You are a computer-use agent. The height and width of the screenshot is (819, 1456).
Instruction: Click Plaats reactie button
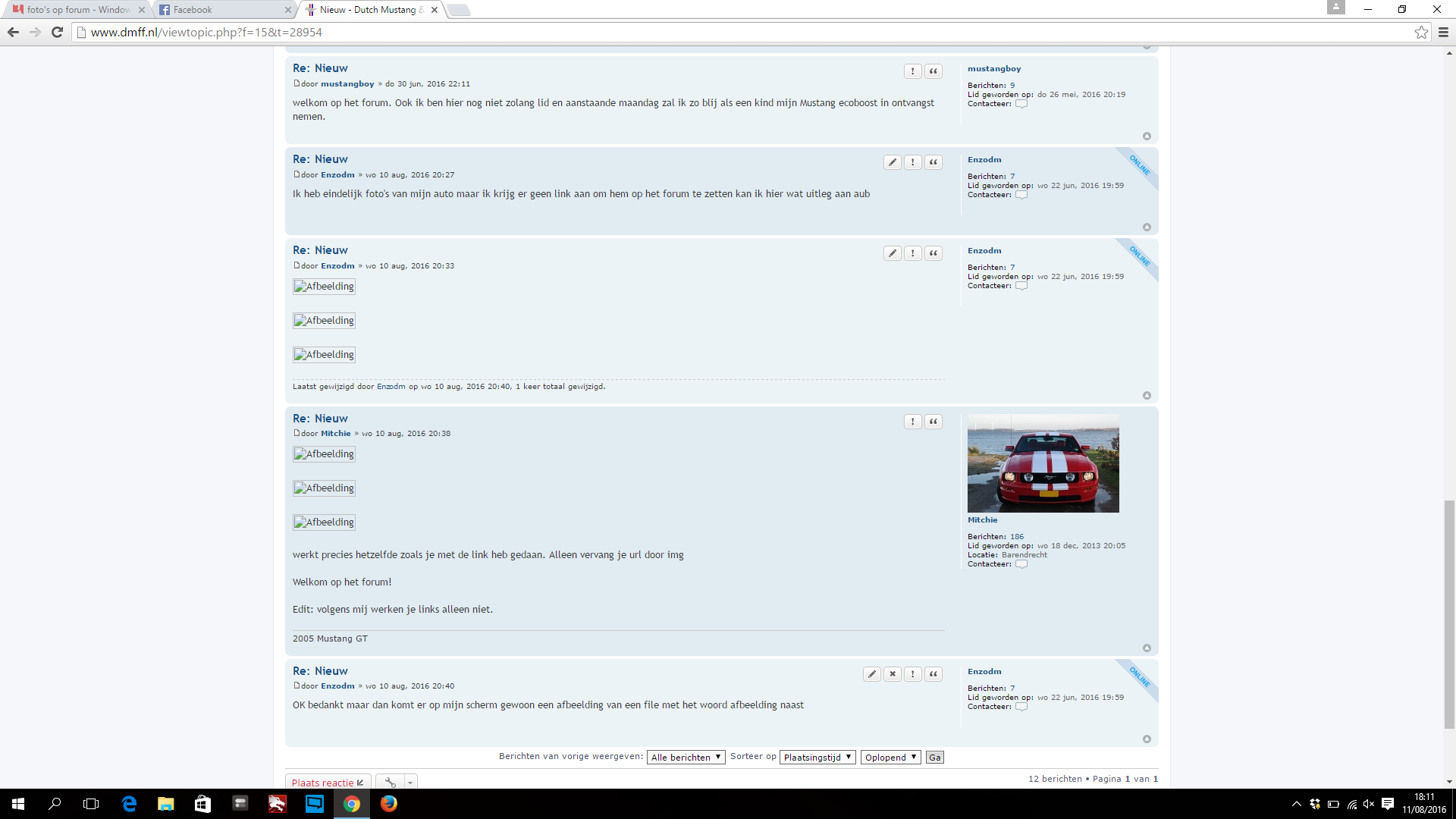coord(328,783)
